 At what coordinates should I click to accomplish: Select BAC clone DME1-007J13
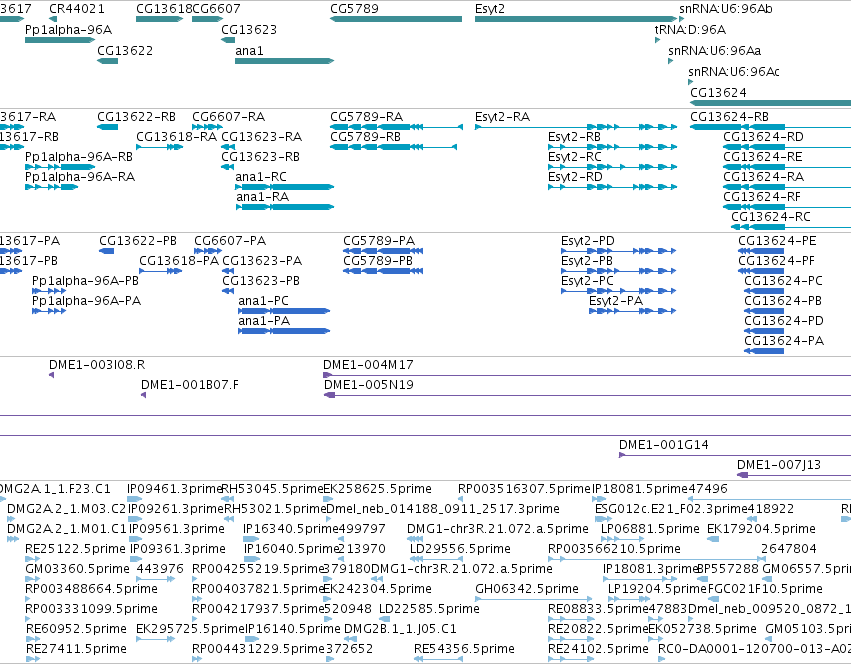coord(779,465)
